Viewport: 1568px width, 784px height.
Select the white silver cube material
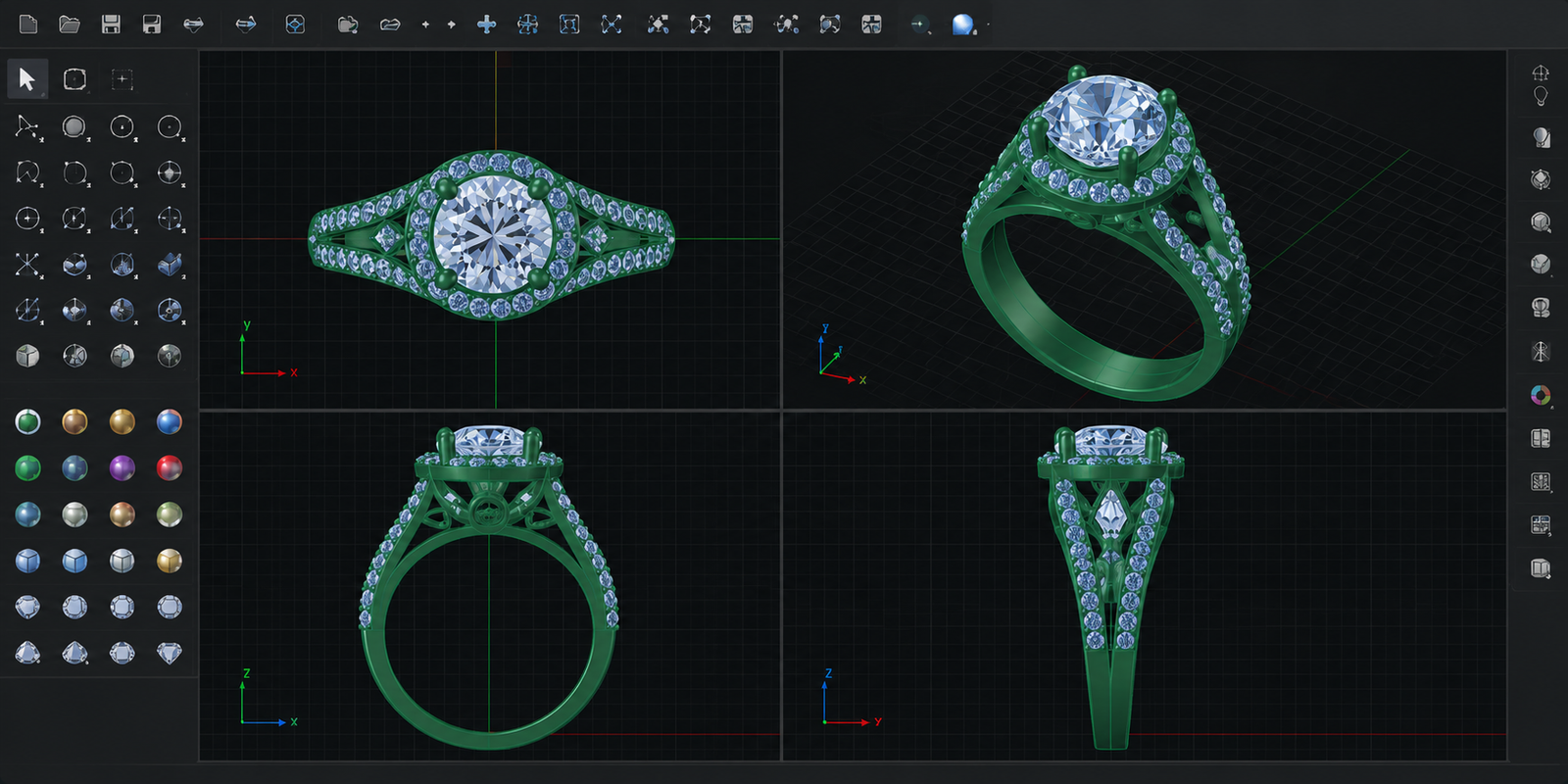coord(122,561)
